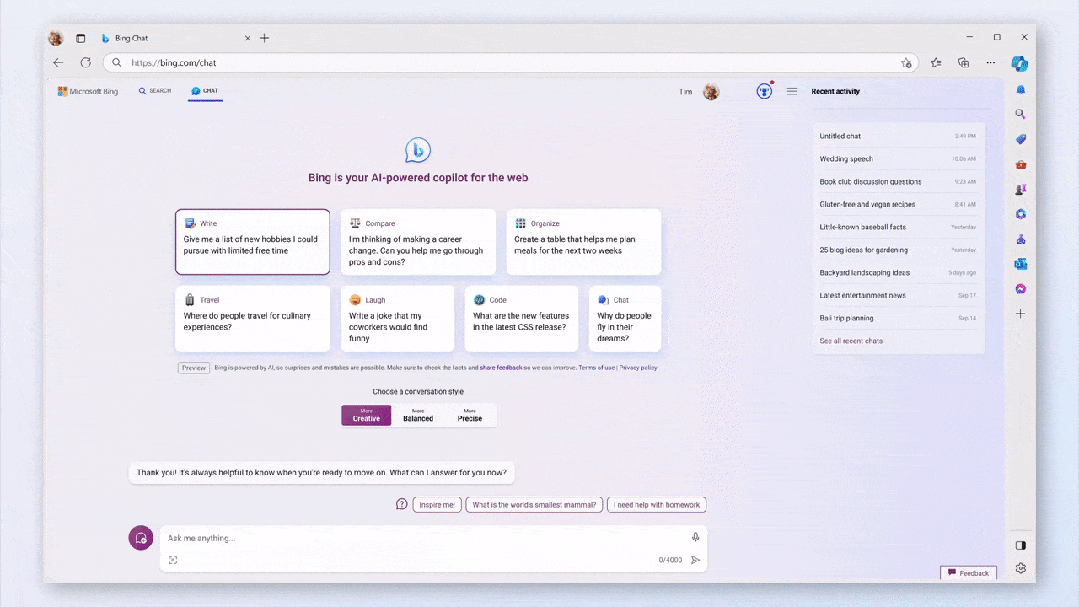Close the Bing Chat tab
This screenshot has width=1079, height=607.
[248, 38]
